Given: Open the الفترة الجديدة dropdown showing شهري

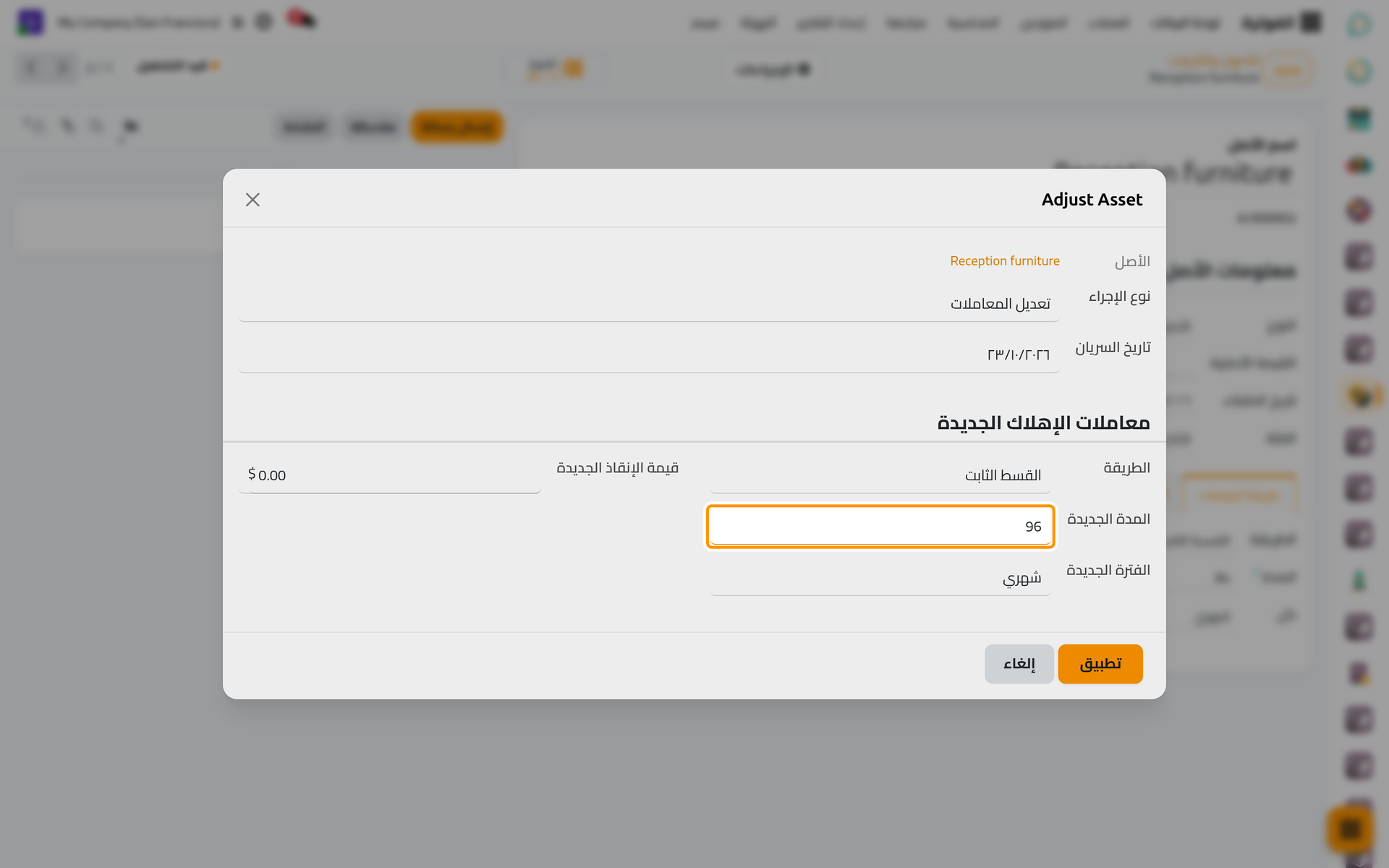Looking at the screenshot, I should point(880,578).
